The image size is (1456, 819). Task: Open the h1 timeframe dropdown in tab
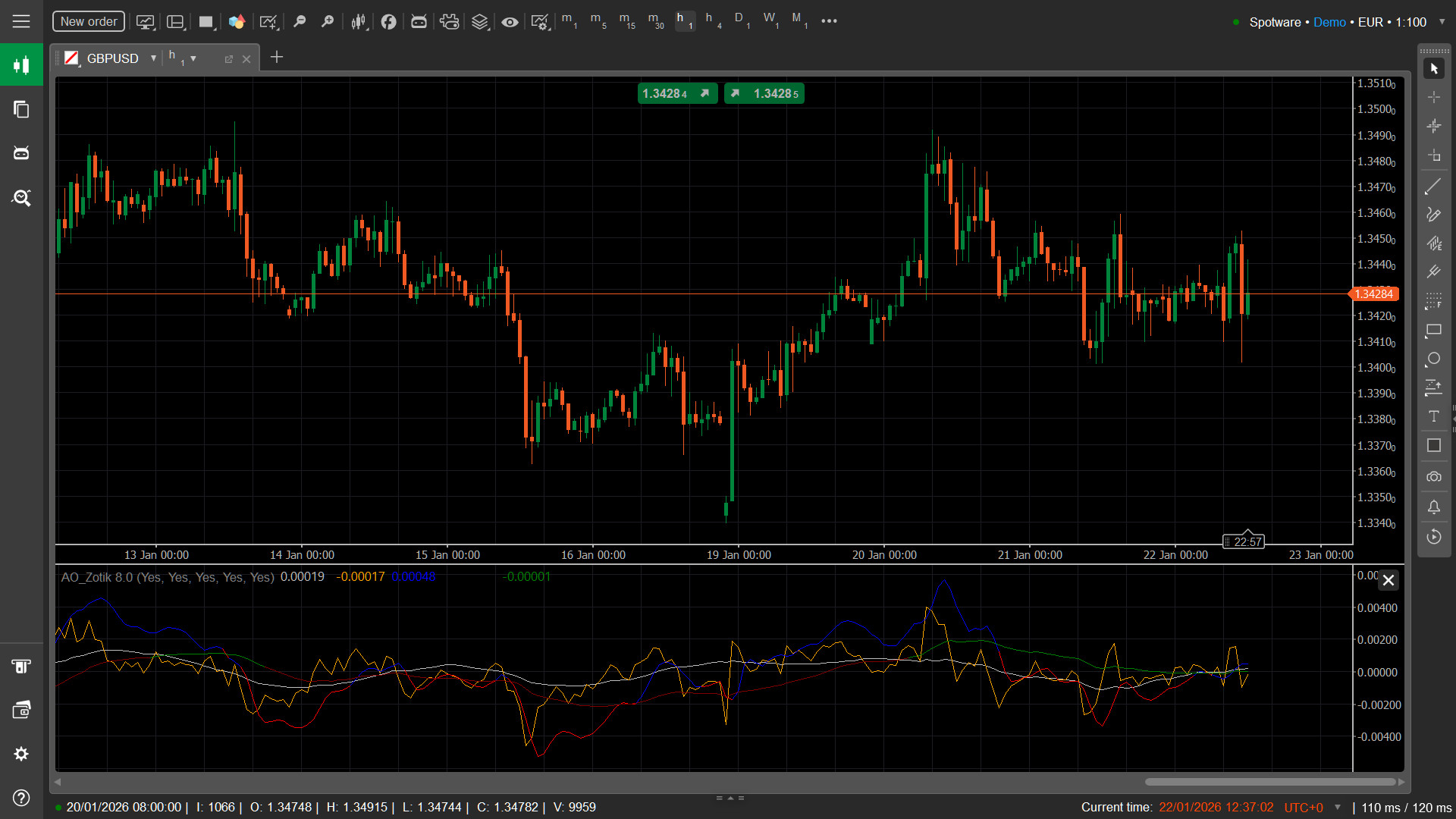(x=193, y=58)
